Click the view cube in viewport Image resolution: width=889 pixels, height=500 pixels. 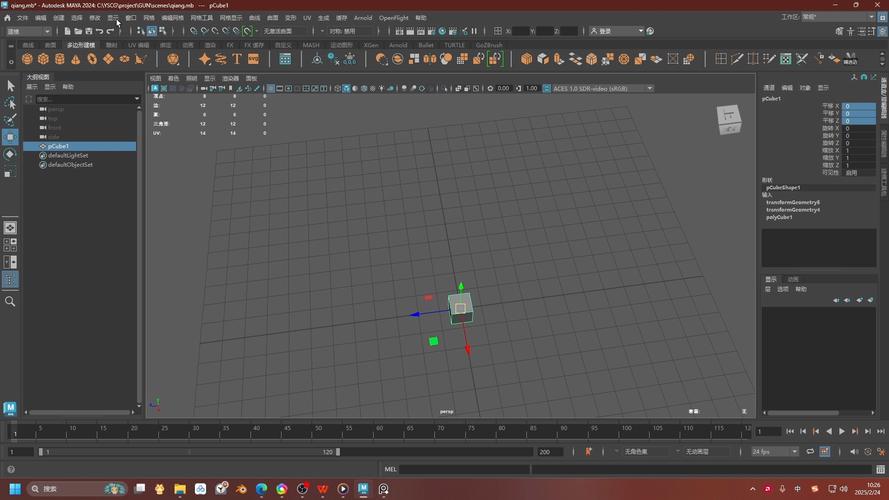click(x=728, y=120)
